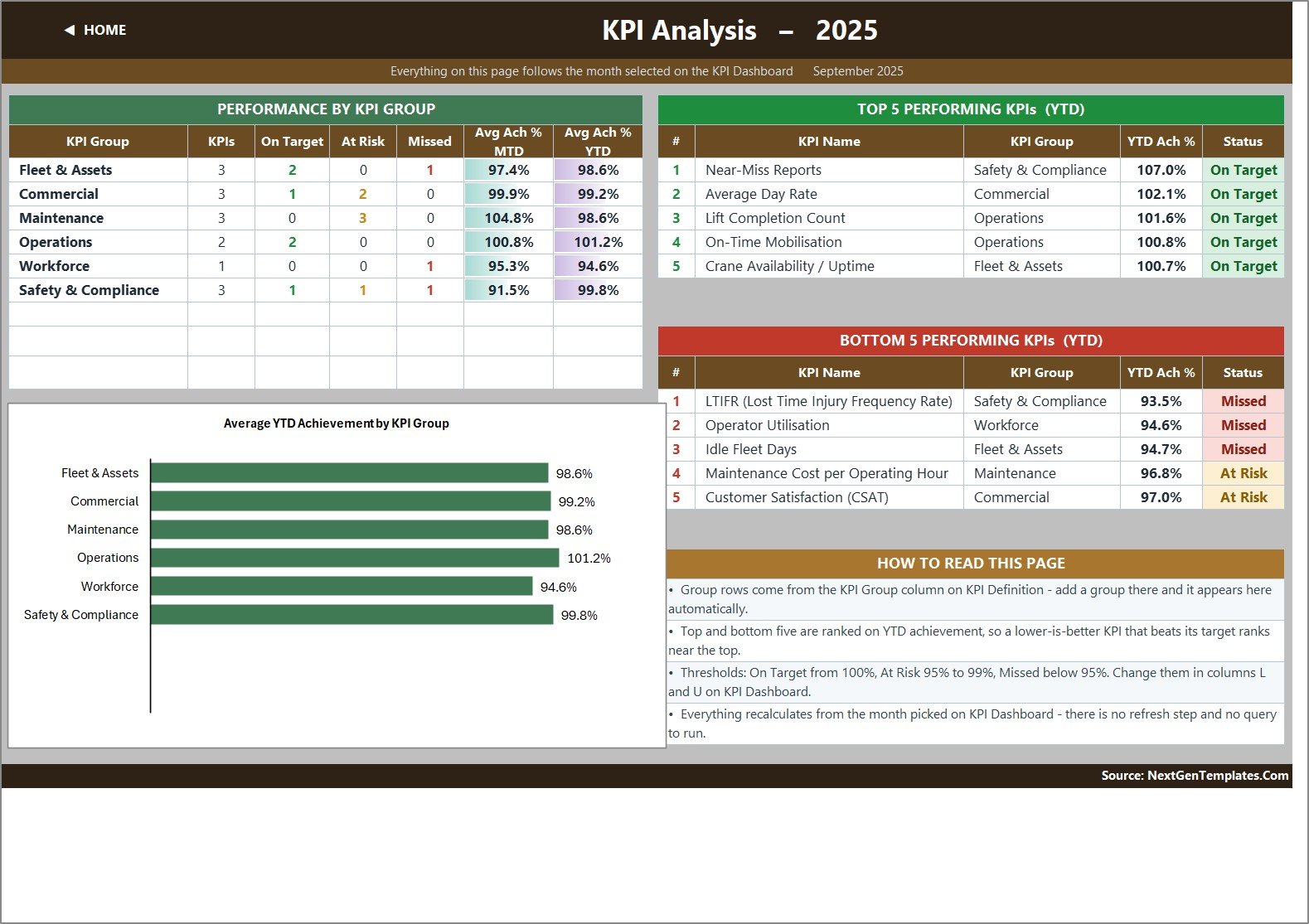Click Near-Miss Reports in Top 5 table

(764, 170)
